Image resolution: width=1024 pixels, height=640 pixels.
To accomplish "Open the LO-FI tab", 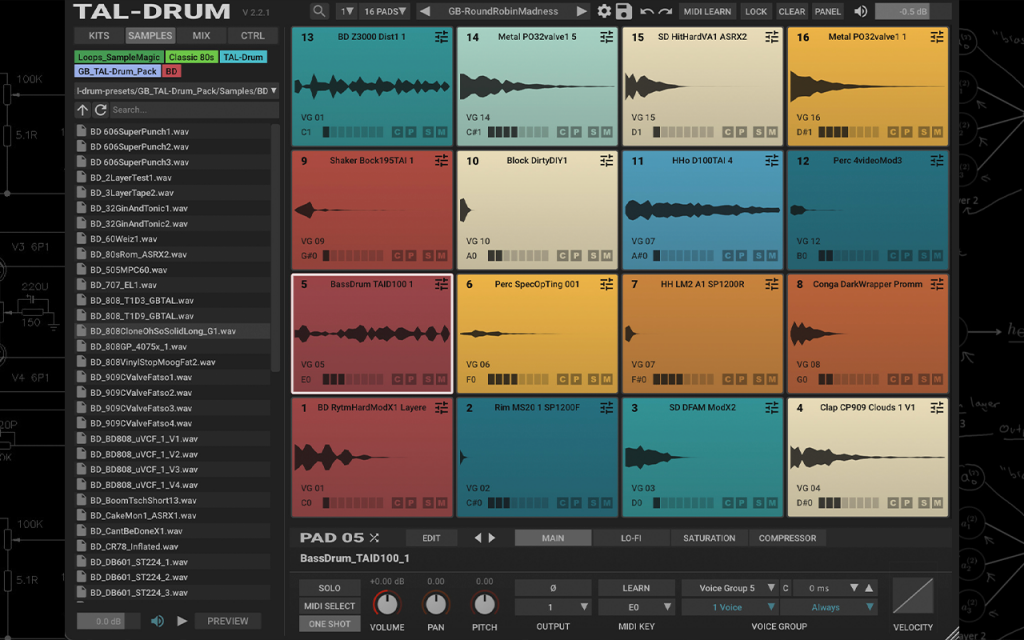I will point(631,538).
